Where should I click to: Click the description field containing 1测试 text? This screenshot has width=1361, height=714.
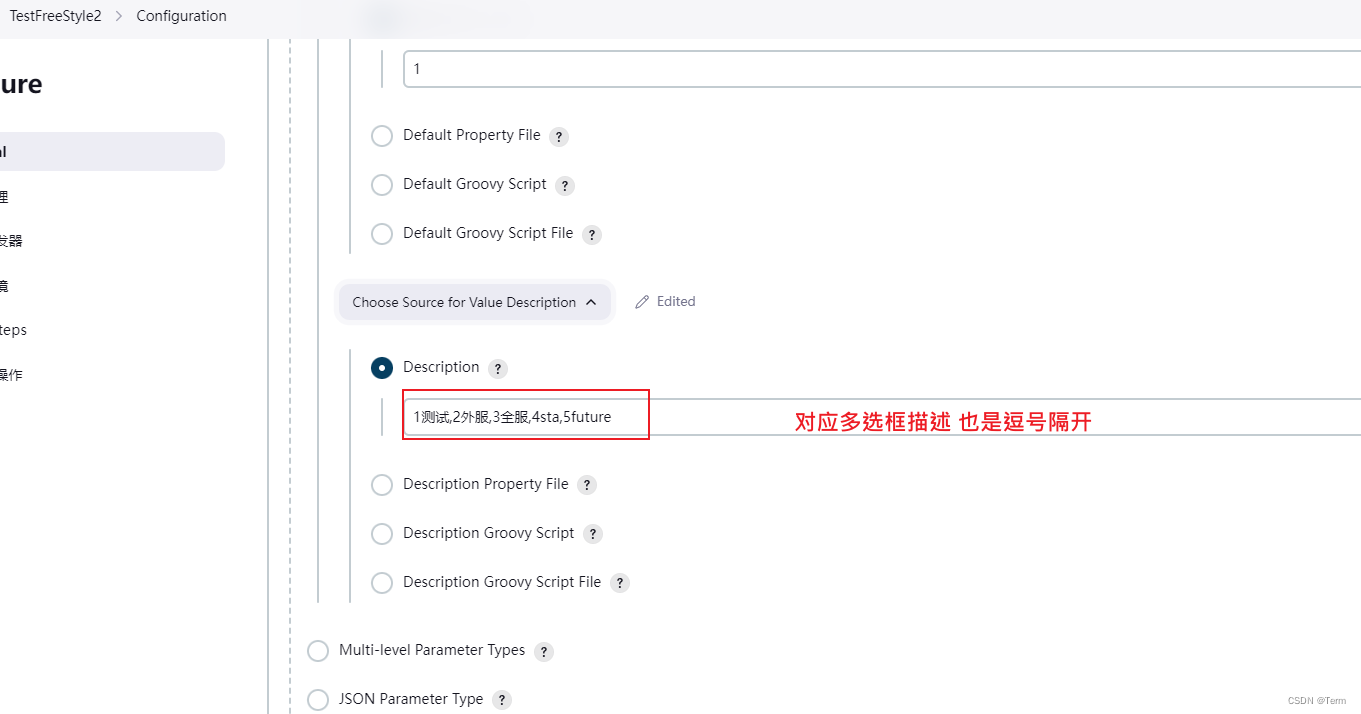tap(525, 417)
